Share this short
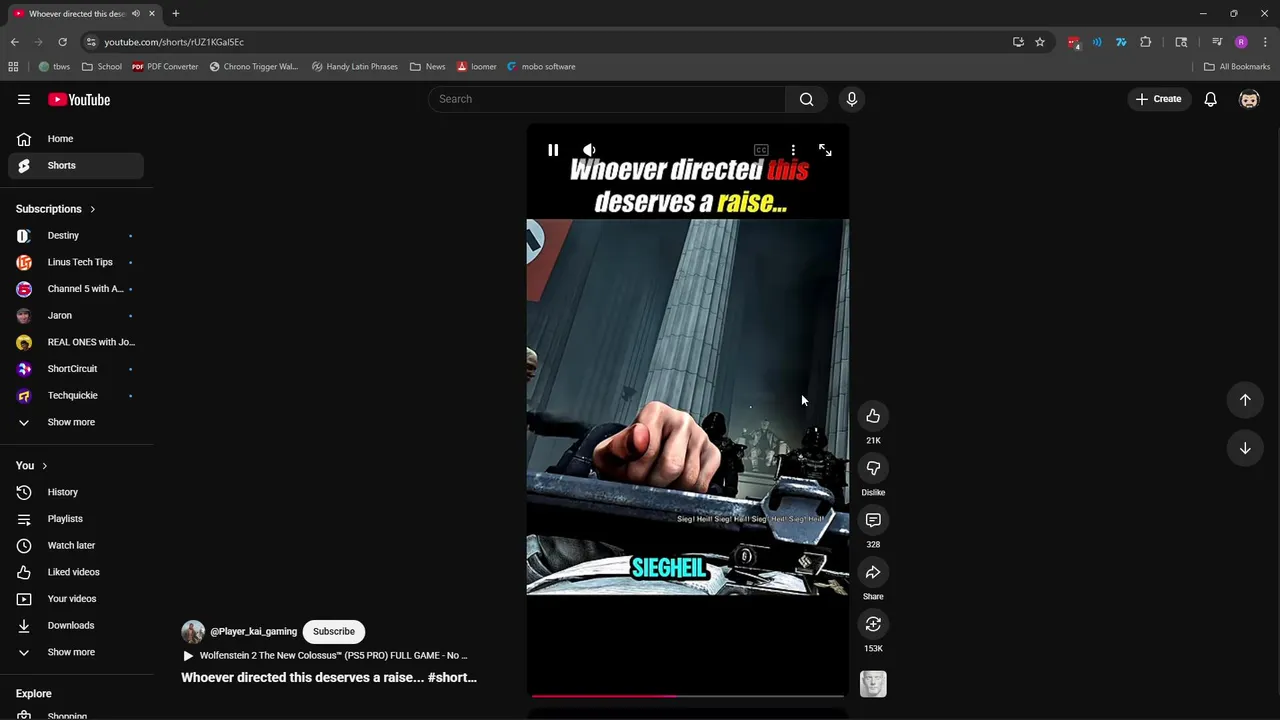Image resolution: width=1280 pixels, height=720 pixels. point(873,572)
